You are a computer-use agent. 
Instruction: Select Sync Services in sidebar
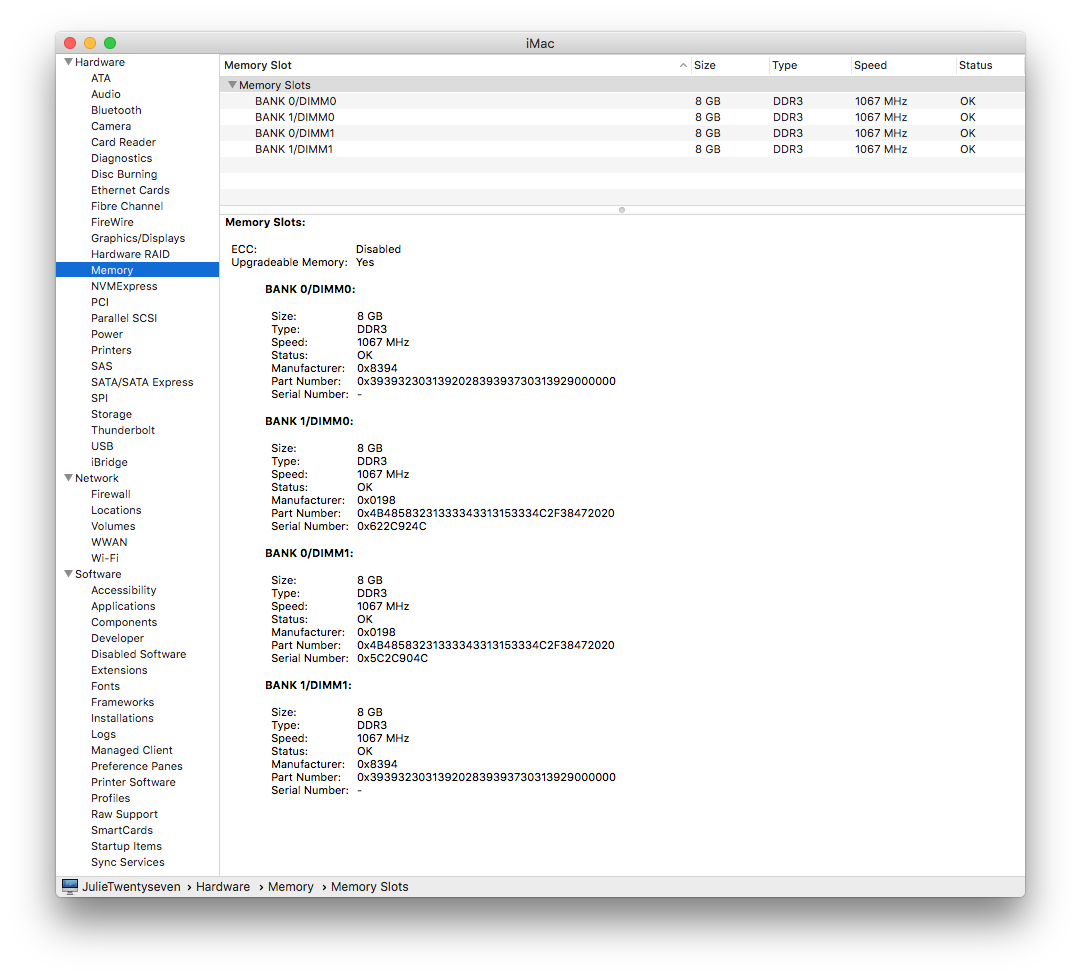(x=128, y=862)
